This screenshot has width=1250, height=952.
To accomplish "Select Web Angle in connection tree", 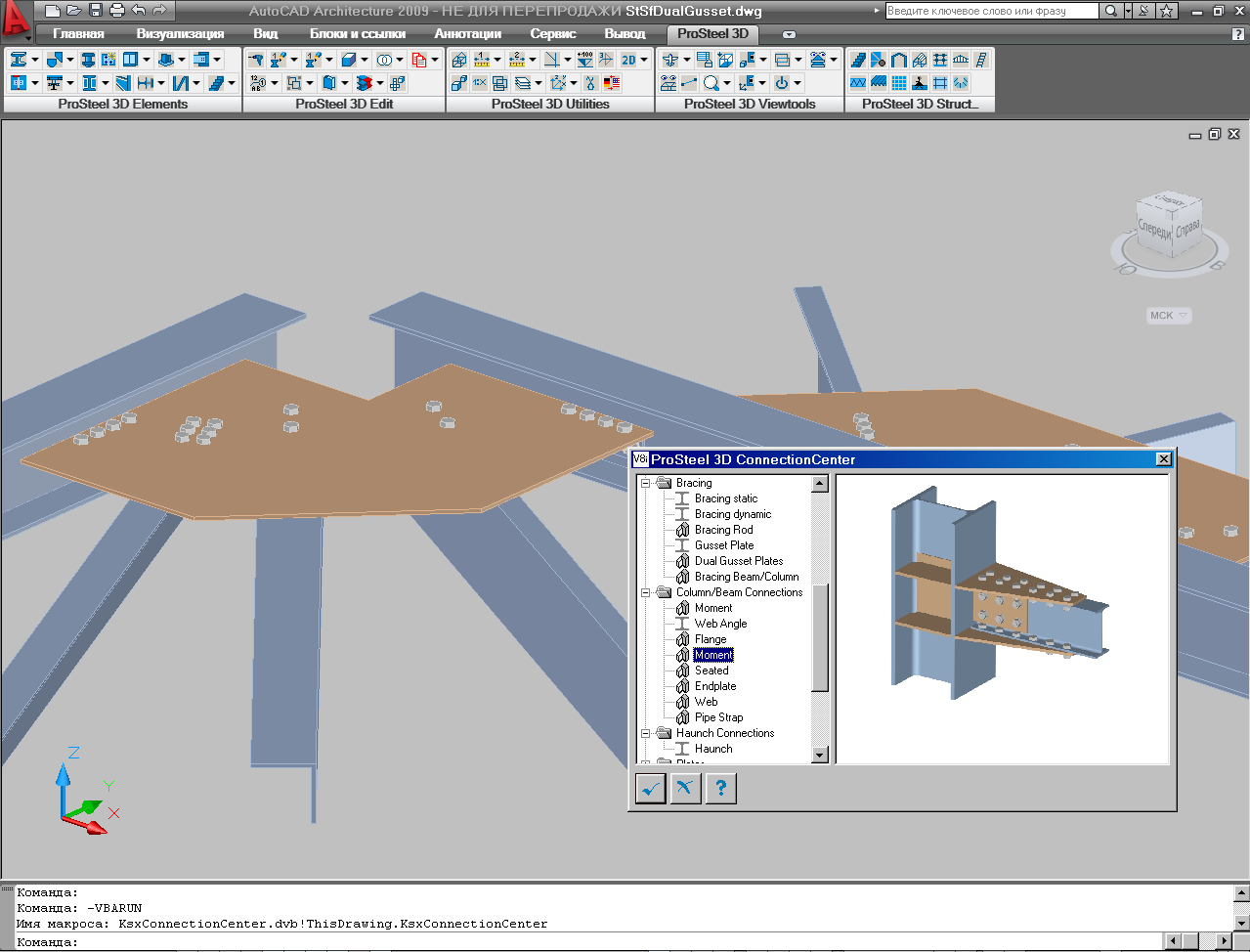I will 721,624.
